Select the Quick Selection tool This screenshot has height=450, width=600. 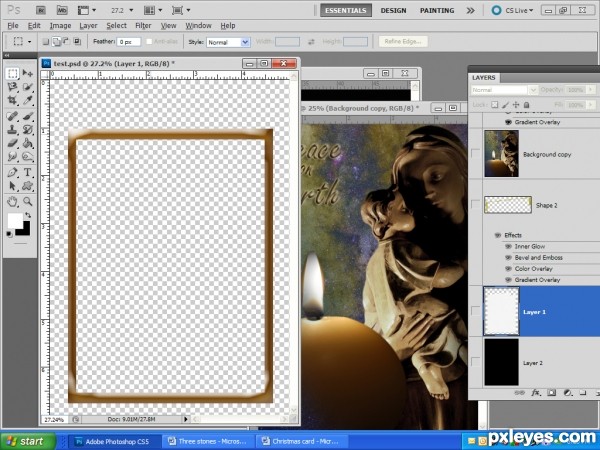click(28, 87)
